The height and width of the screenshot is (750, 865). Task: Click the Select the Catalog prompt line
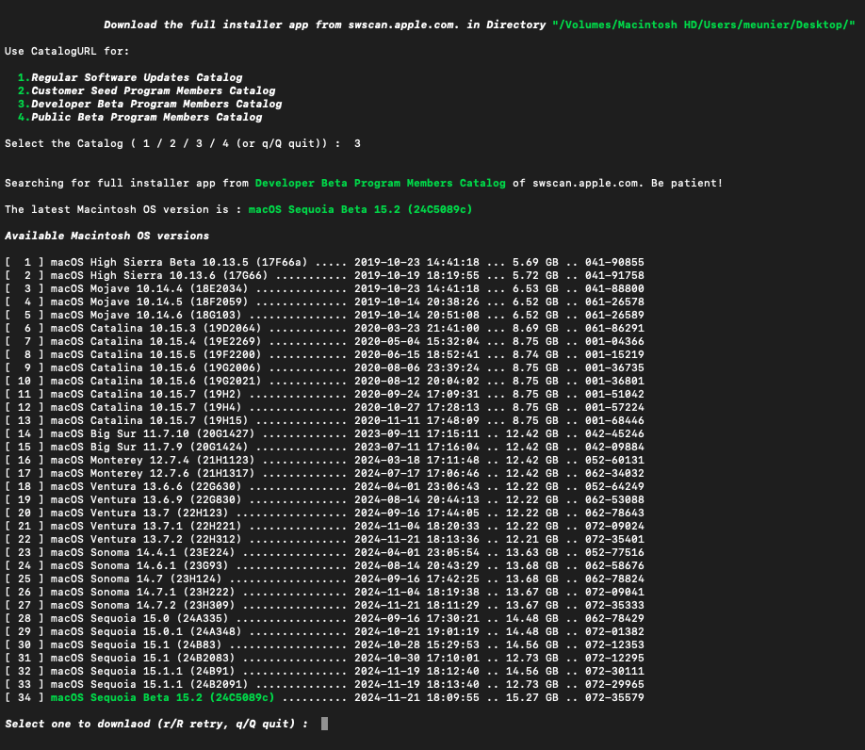tap(183, 144)
